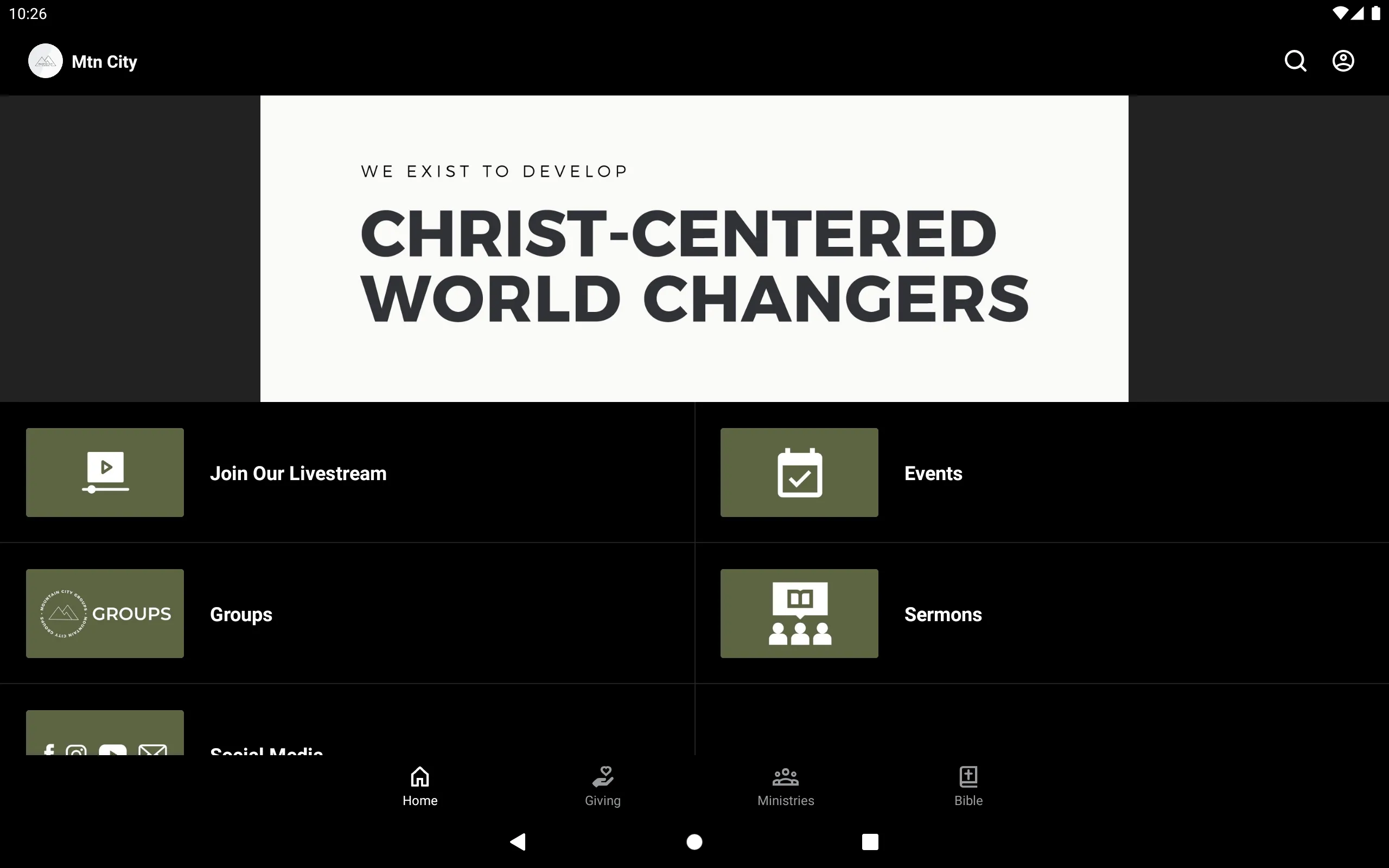Expand Sermons section for more options
Screen dimensions: 1389x868
(1041, 614)
